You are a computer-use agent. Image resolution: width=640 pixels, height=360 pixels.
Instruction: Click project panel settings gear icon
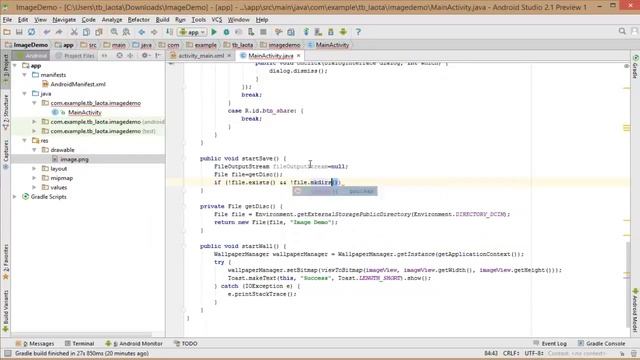[x=144, y=56]
